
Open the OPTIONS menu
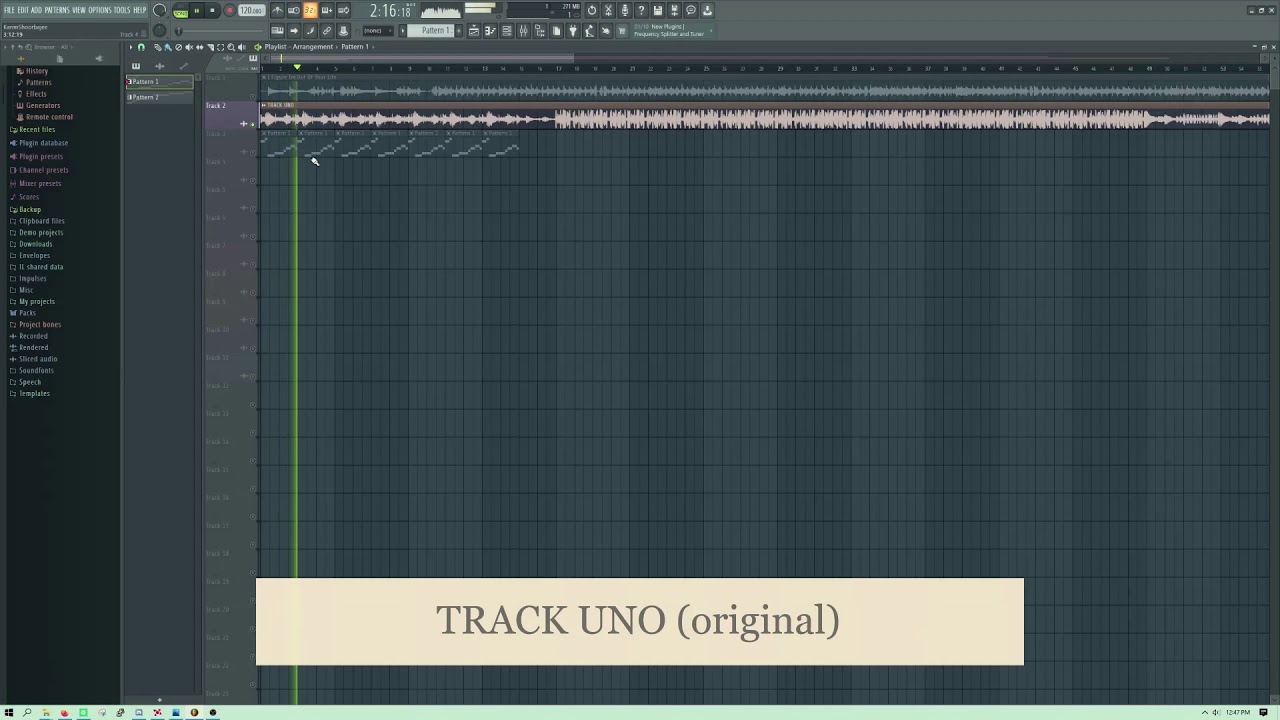point(100,10)
